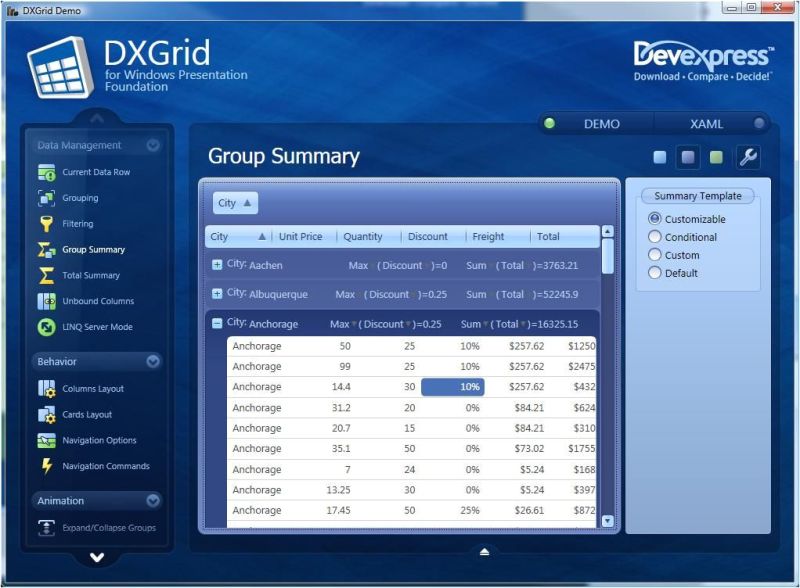Open the Cards Layout icon

click(x=46, y=414)
